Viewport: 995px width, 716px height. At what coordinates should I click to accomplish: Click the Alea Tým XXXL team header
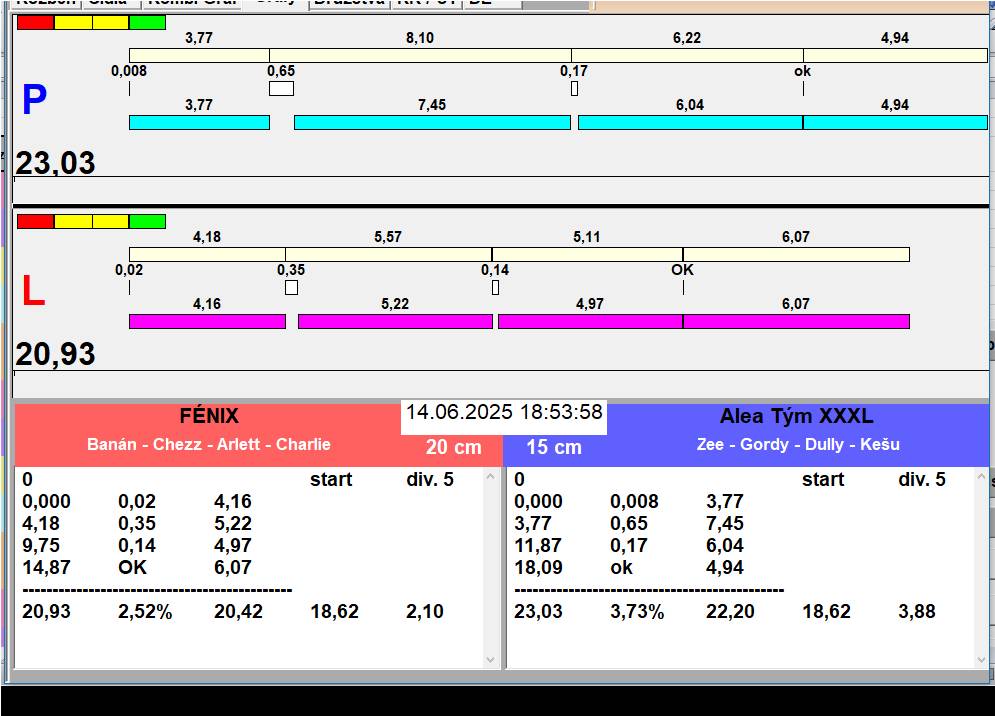click(796, 416)
